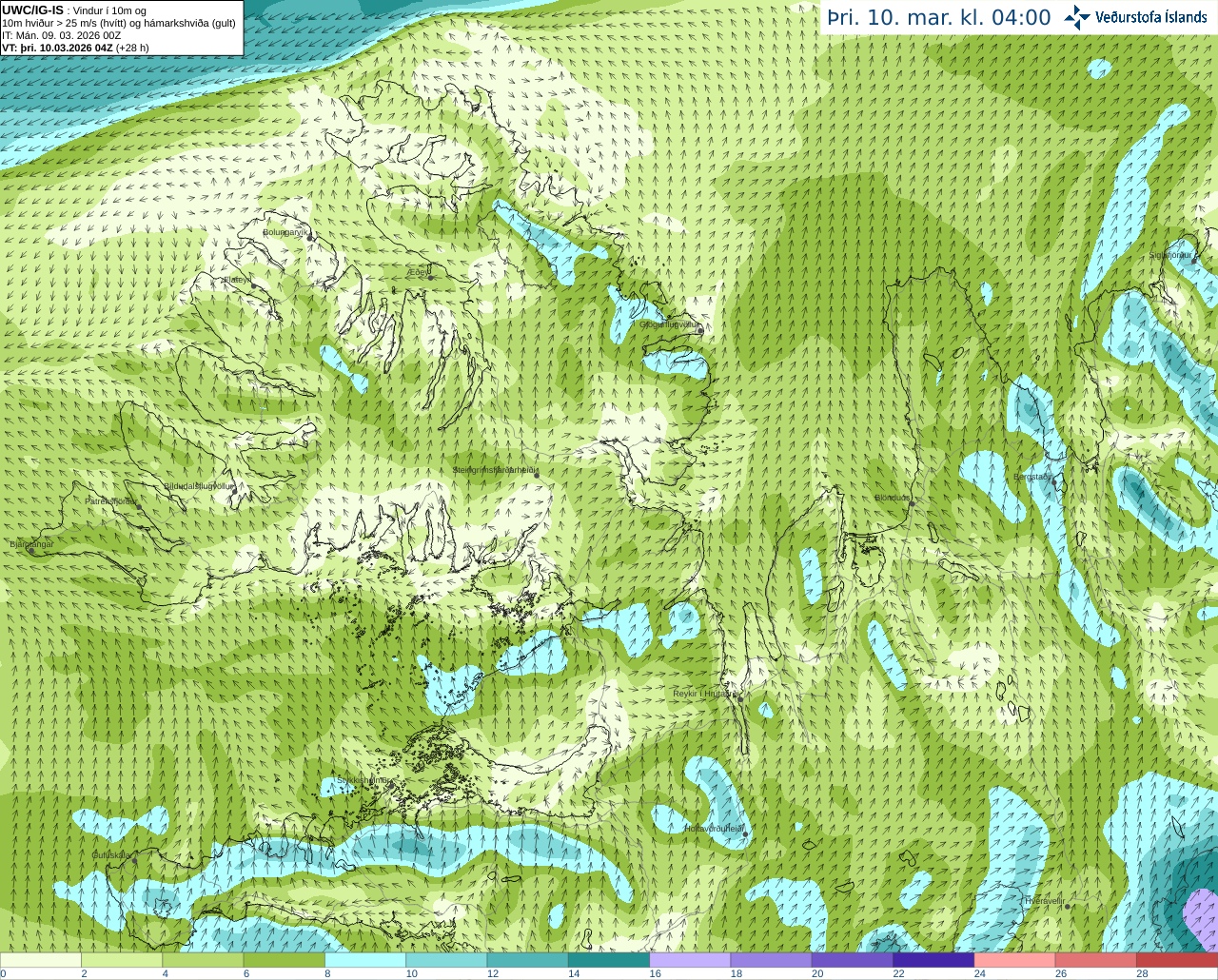Click the Bjargtangar station label

[31, 544]
